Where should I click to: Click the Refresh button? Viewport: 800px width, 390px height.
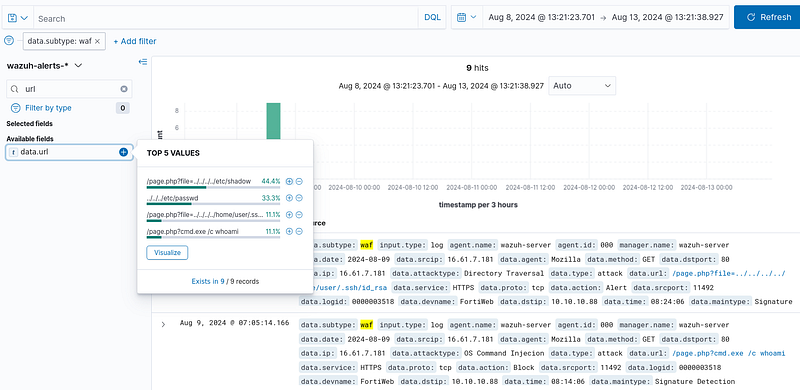pyautogui.click(x=768, y=17)
